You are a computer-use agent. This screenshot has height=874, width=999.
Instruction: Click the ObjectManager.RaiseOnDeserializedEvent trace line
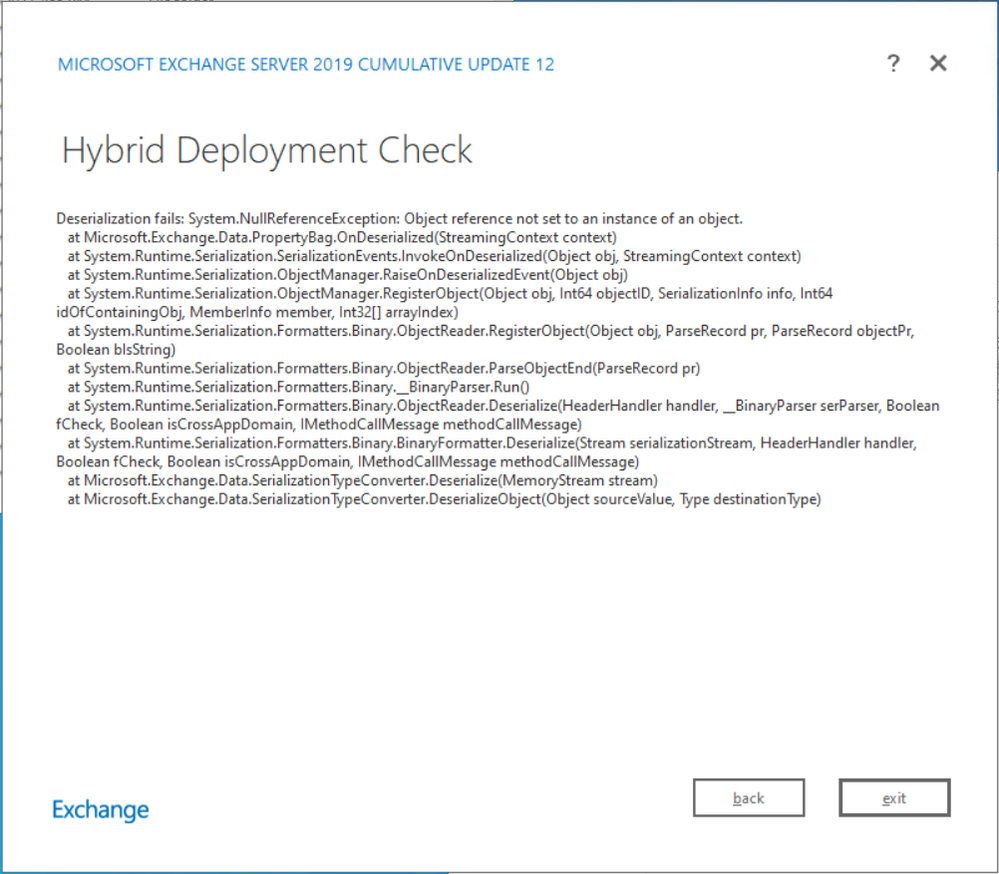(x=347, y=275)
